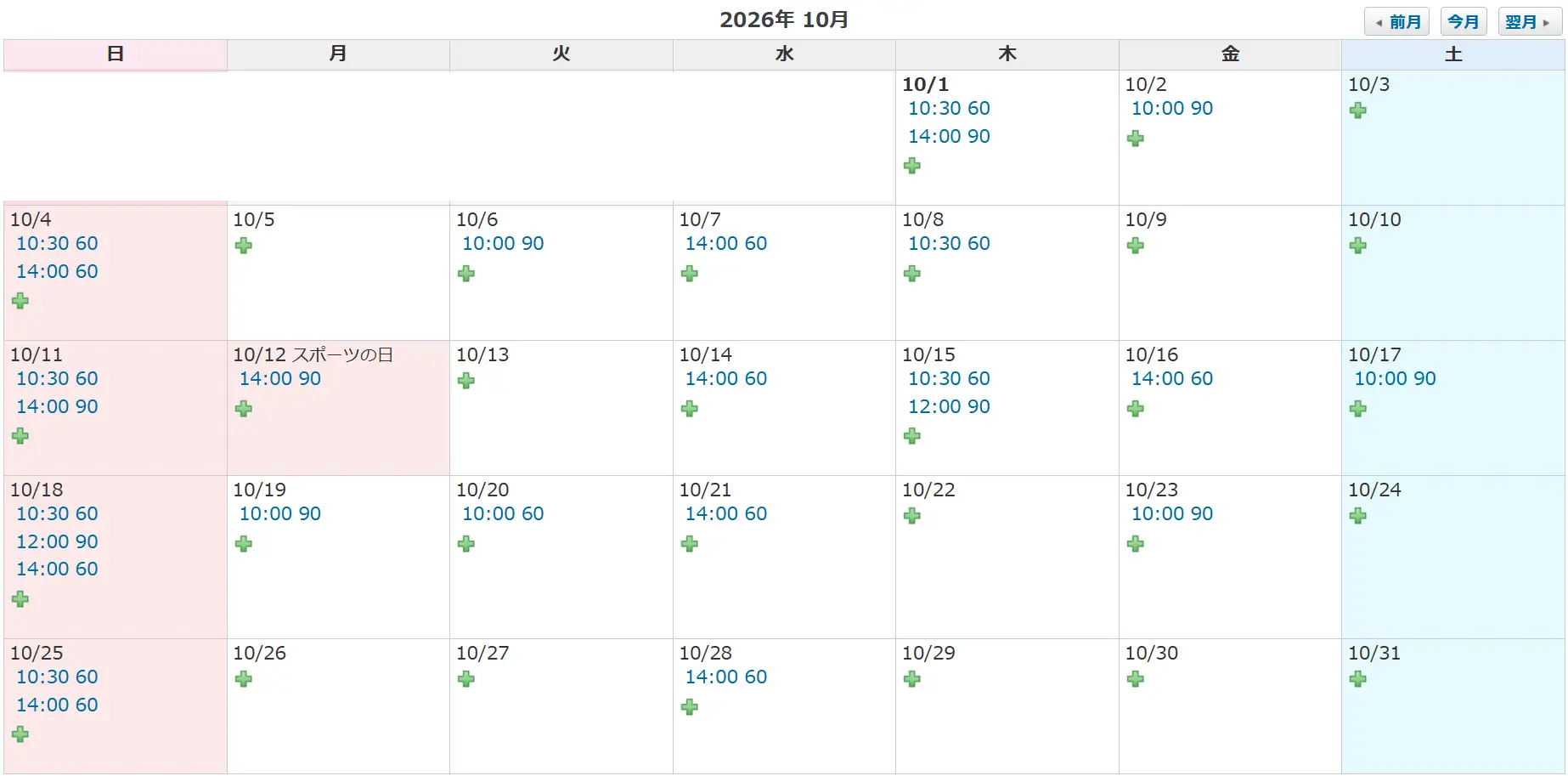Viewport: 1568px width, 776px height.
Task: Click the plus icon on 10/1
Action: click(912, 166)
